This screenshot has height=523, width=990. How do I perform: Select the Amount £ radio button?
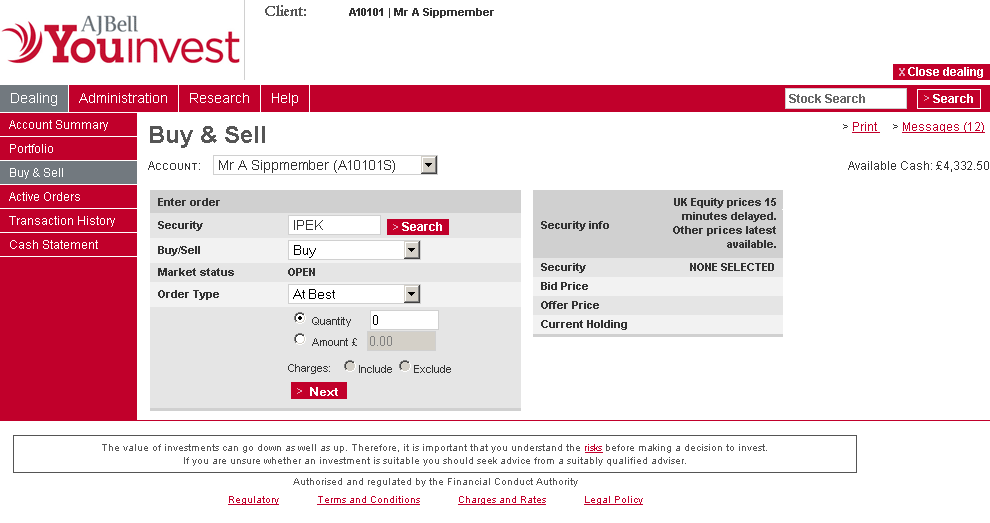(x=300, y=340)
